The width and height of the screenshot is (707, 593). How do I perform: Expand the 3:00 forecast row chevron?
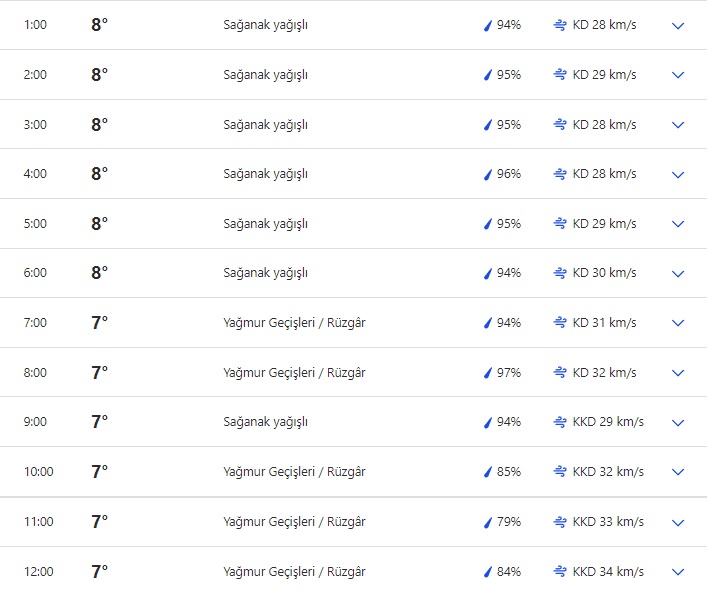pos(678,125)
